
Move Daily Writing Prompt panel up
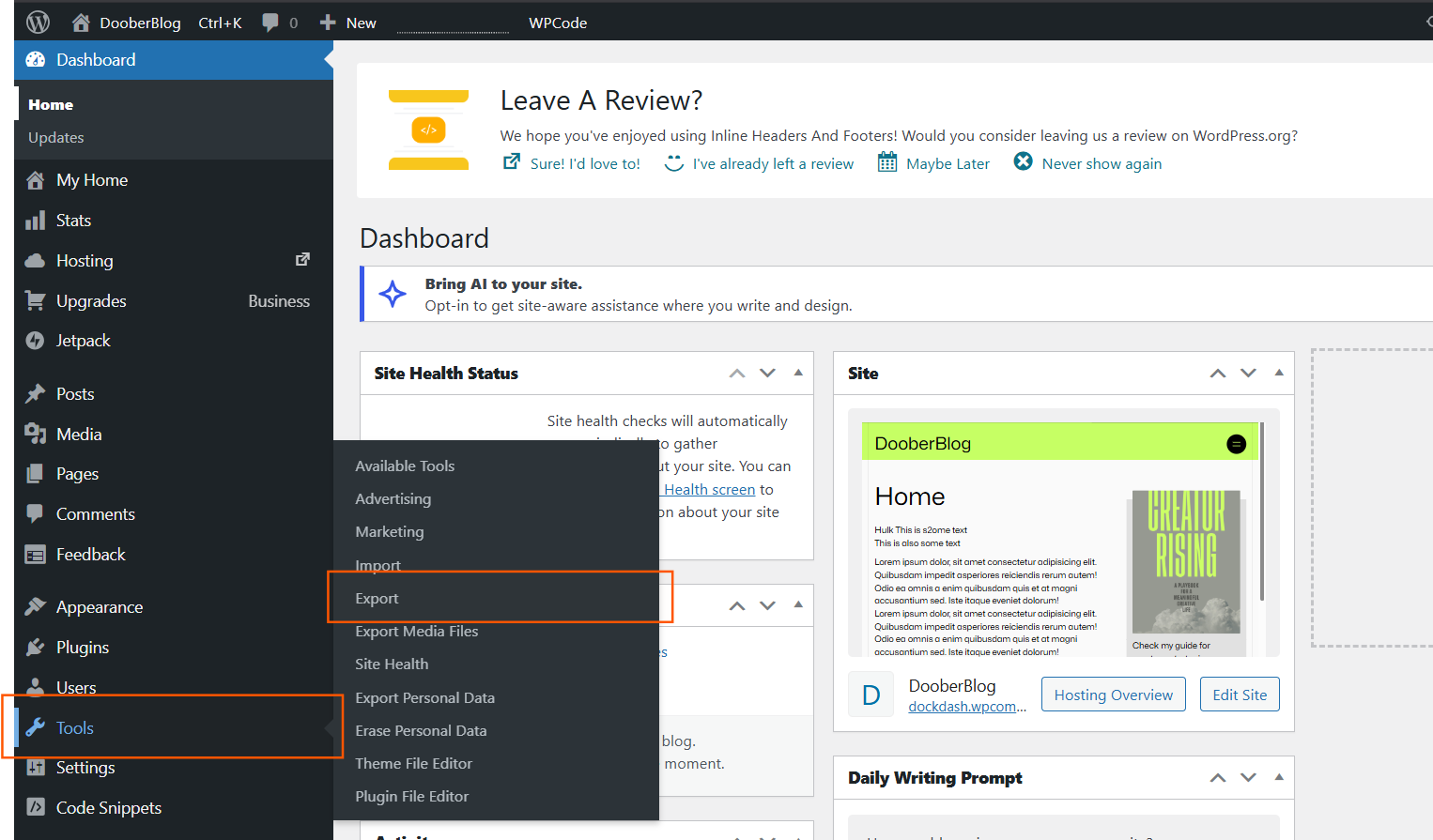point(1218,778)
